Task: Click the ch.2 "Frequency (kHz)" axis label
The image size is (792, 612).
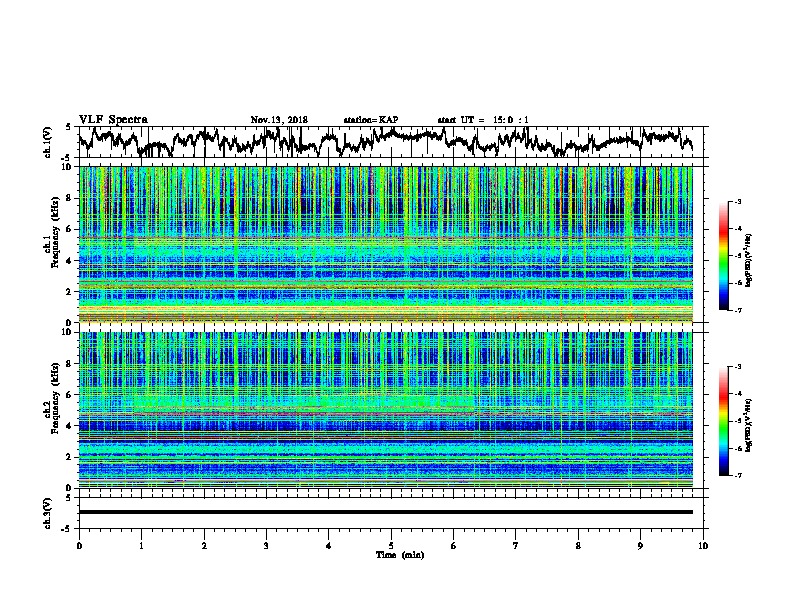Action: 55,398
